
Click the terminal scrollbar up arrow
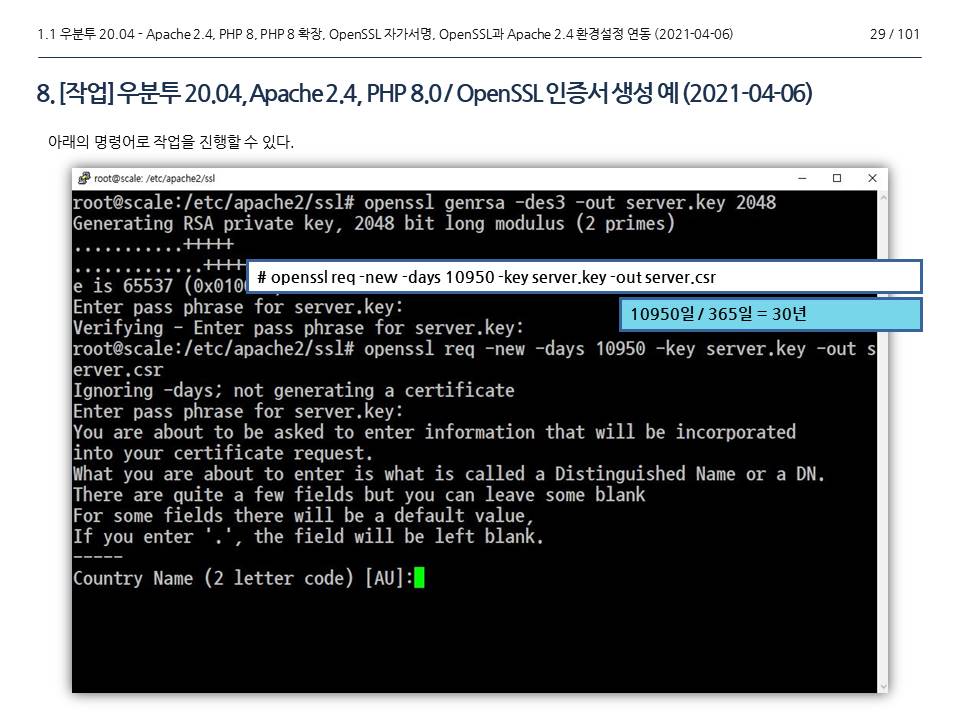883,198
